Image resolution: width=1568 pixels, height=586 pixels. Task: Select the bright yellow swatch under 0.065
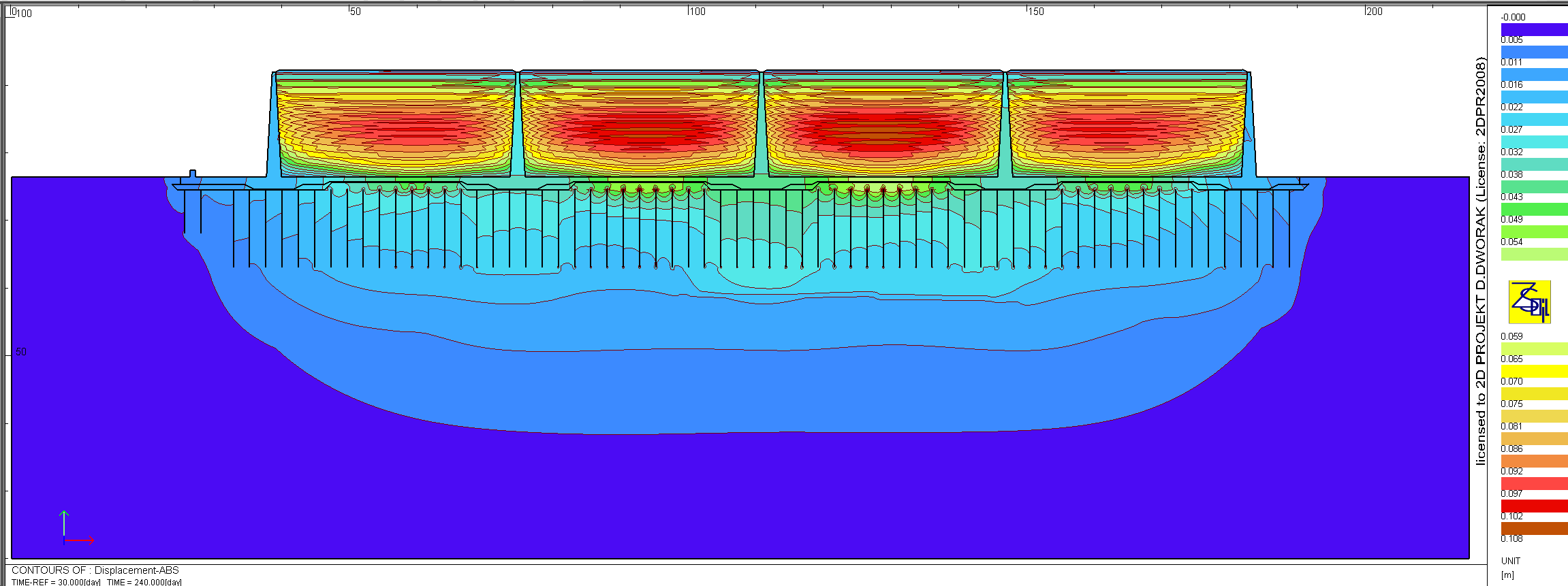(x=1534, y=371)
